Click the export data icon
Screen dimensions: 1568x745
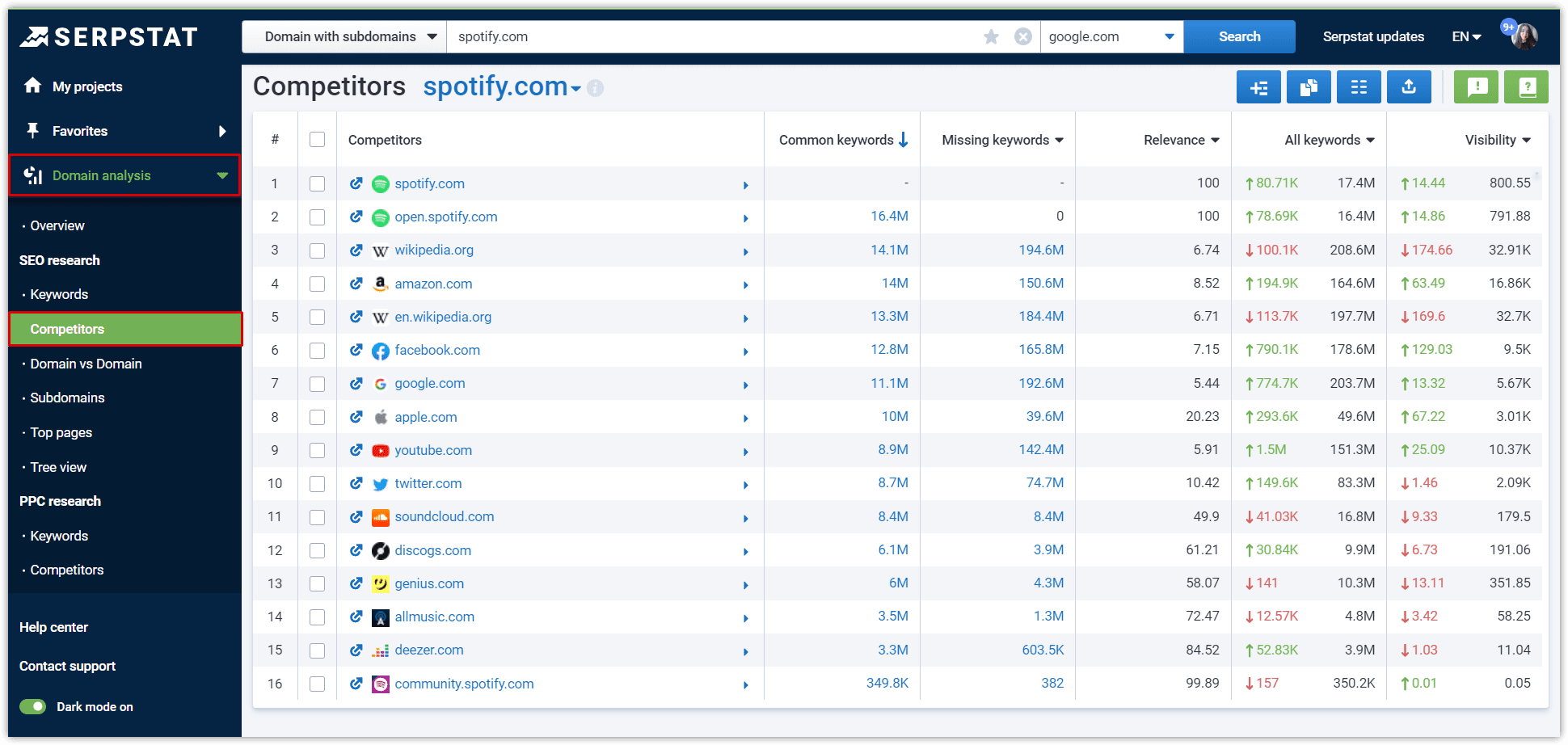tap(1409, 86)
